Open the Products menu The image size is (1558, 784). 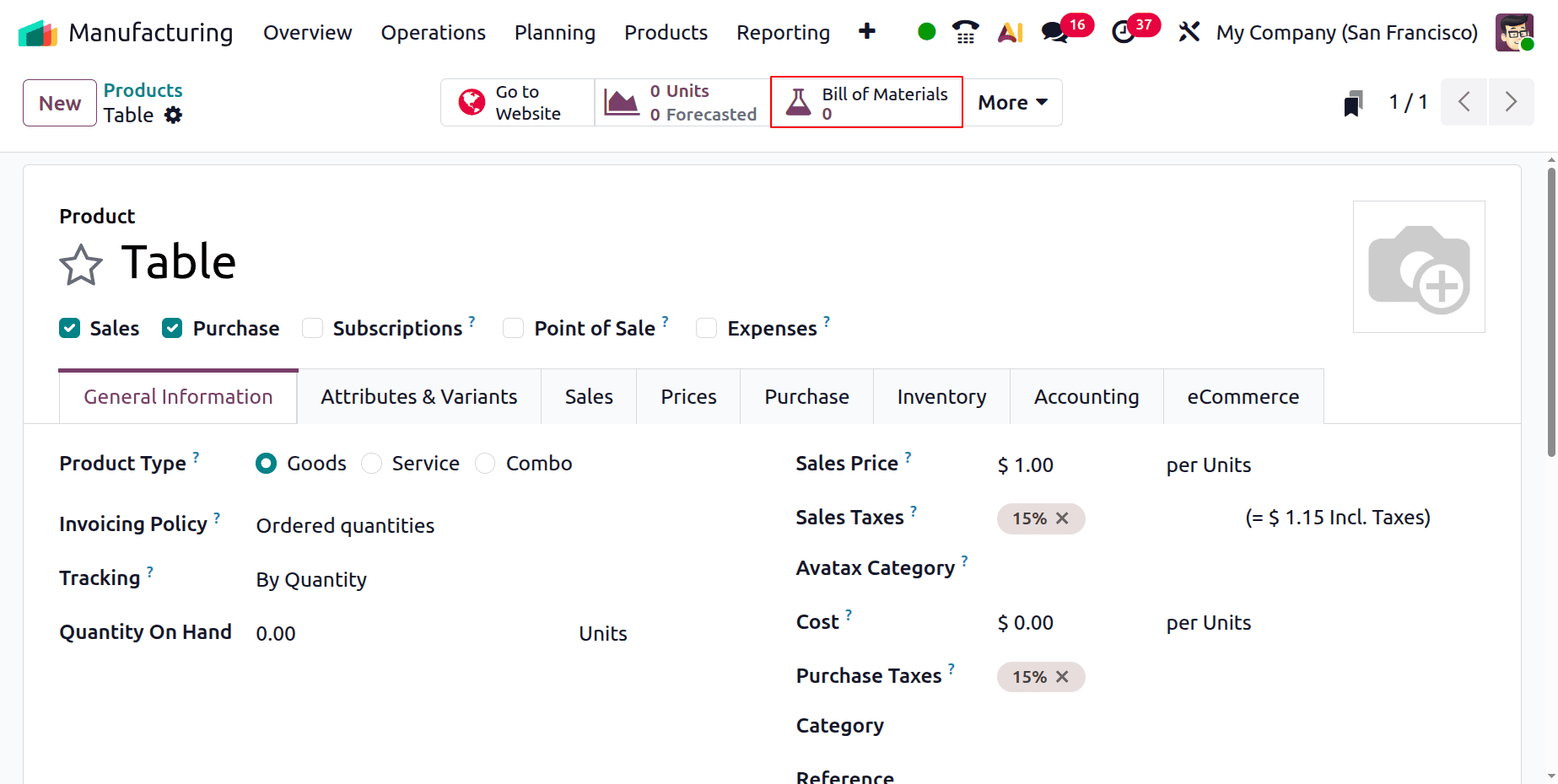[x=666, y=32]
